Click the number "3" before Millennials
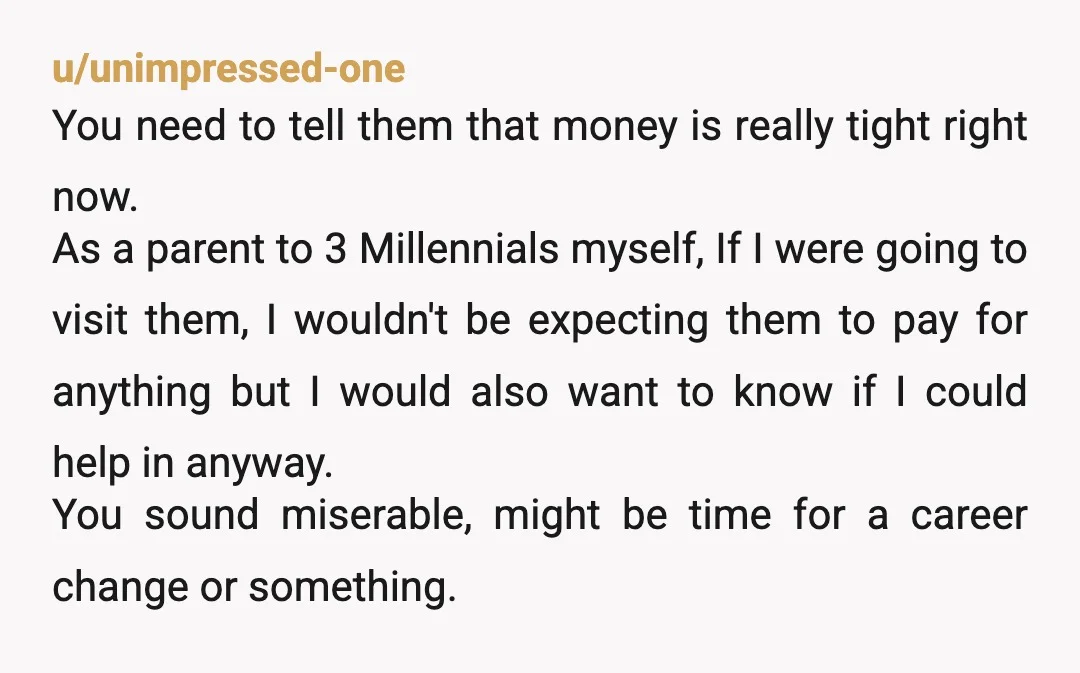 [335, 249]
